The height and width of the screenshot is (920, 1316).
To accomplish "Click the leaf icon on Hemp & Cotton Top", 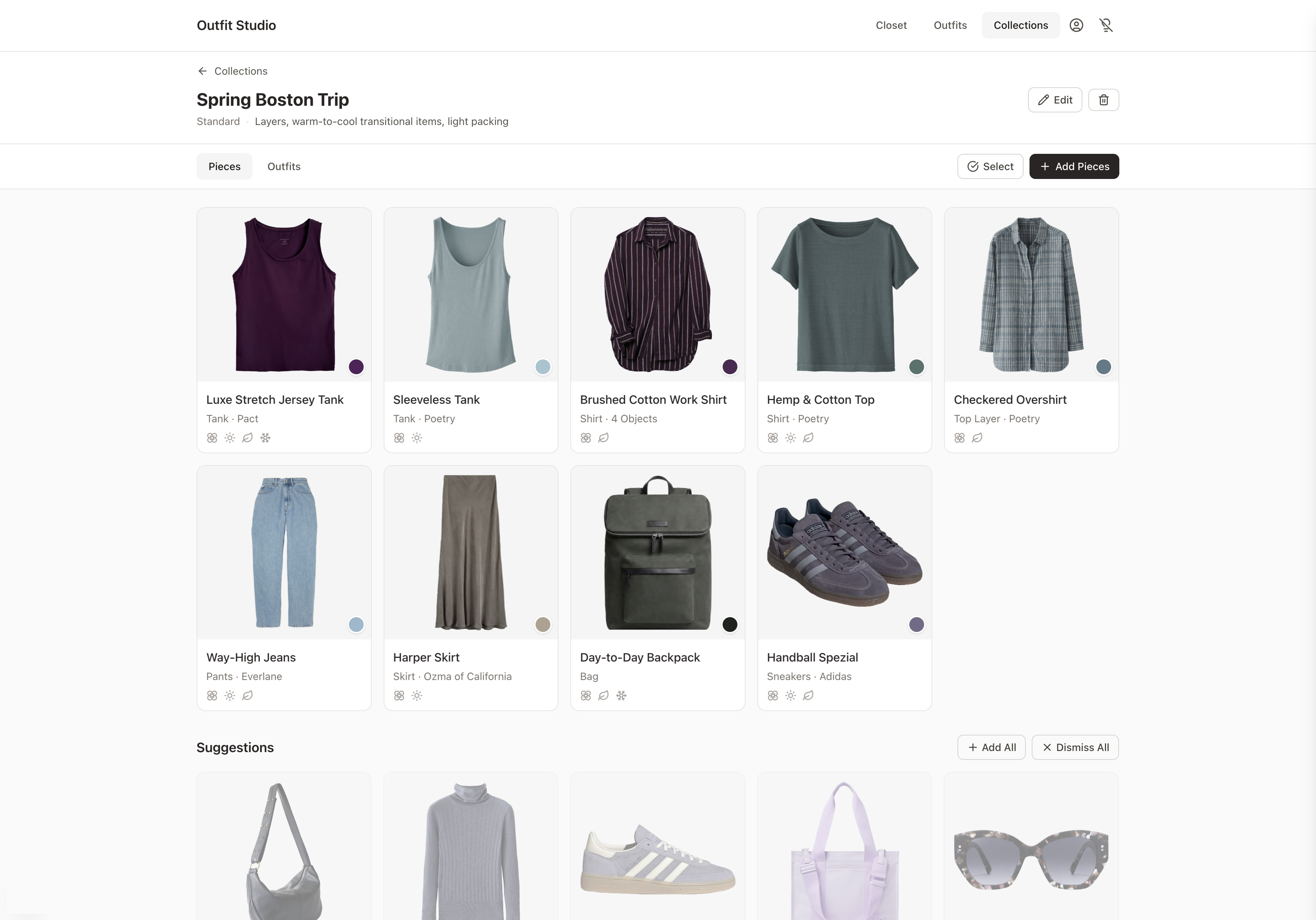I will coord(808,437).
